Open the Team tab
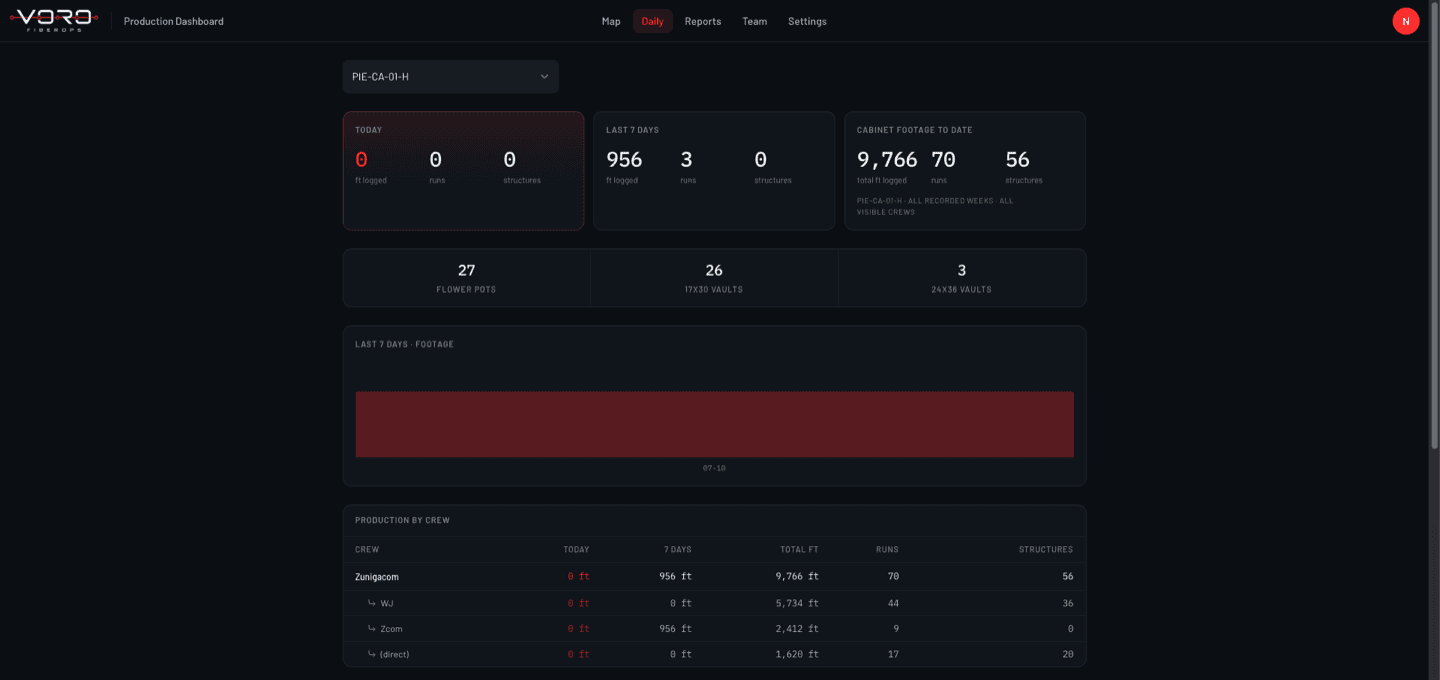 (x=755, y=21)
